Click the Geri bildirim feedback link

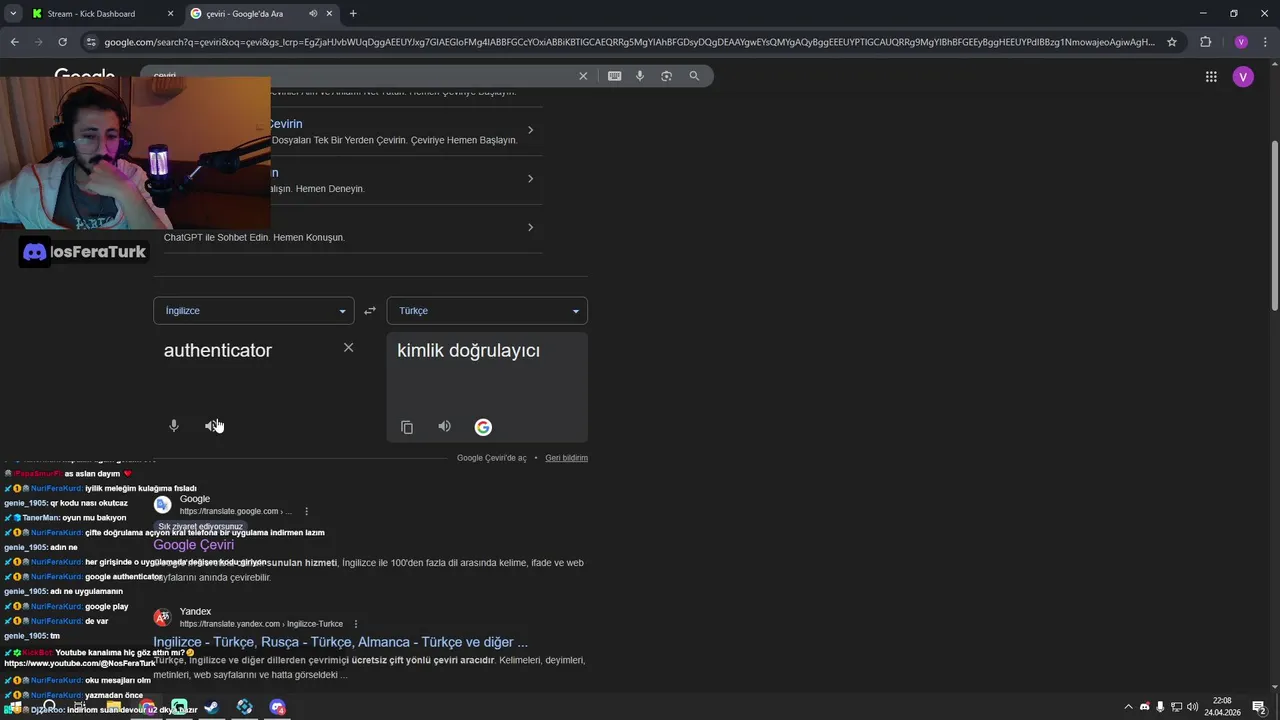pos(566,458)
